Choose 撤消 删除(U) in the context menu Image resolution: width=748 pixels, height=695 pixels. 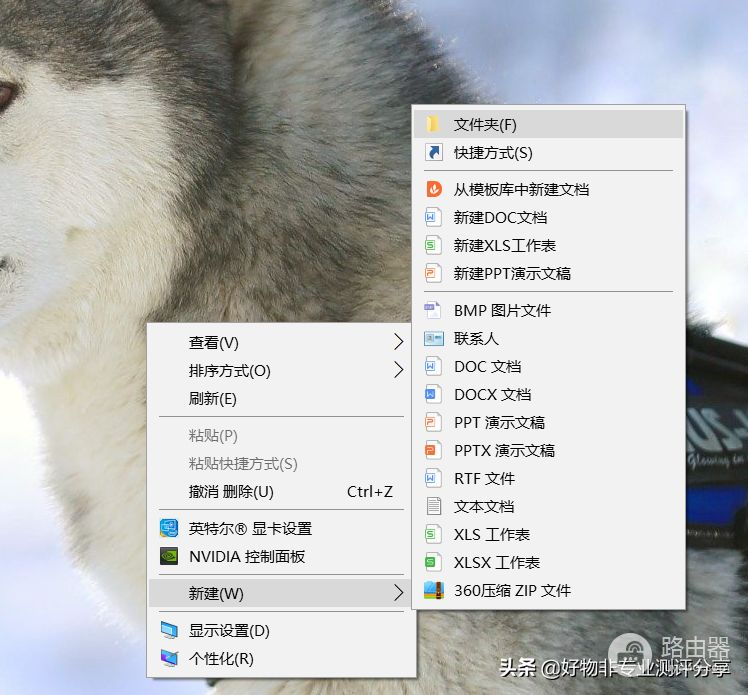(231, 492)
